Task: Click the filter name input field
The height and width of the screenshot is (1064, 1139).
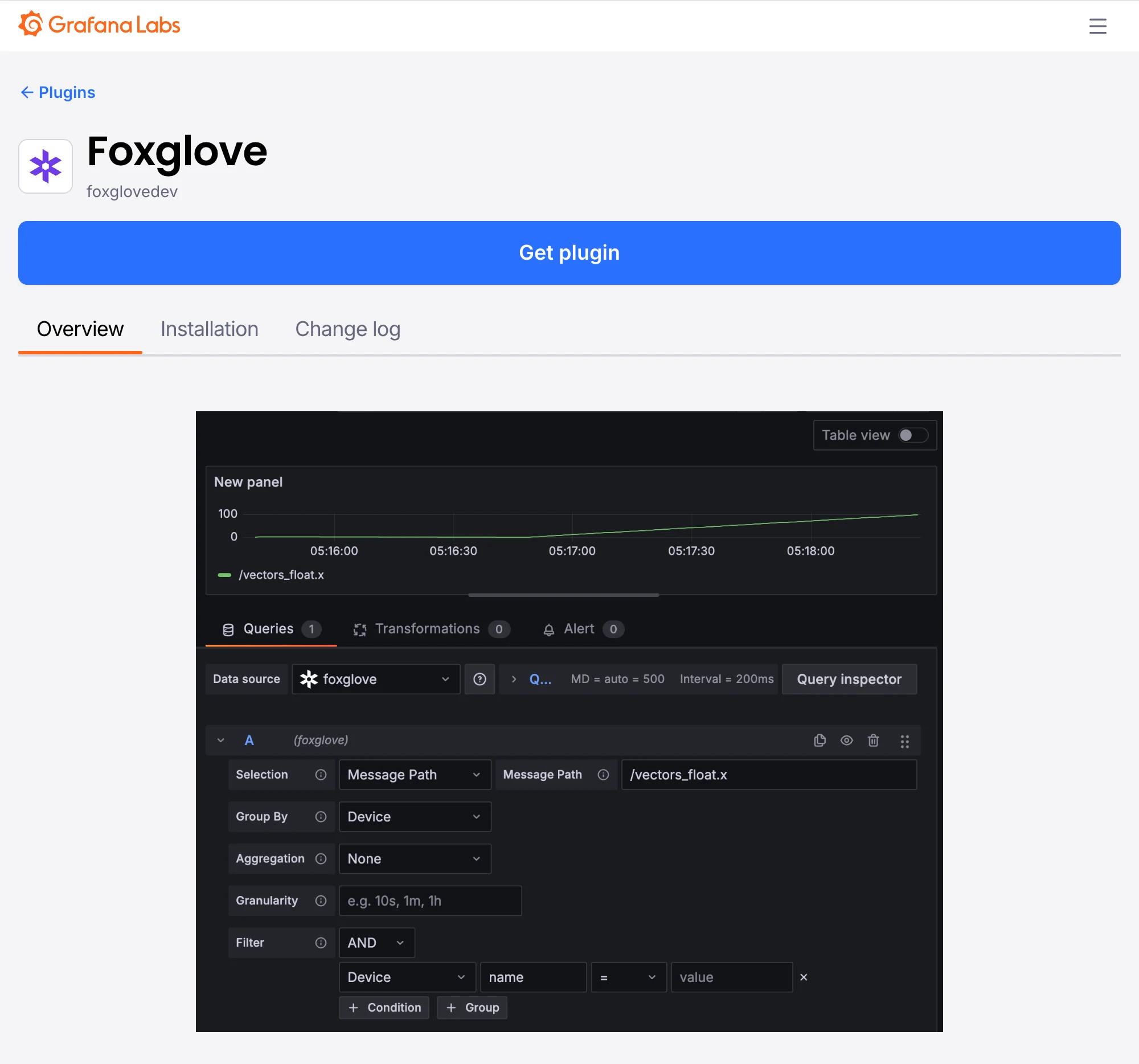Action: [533, 977]
